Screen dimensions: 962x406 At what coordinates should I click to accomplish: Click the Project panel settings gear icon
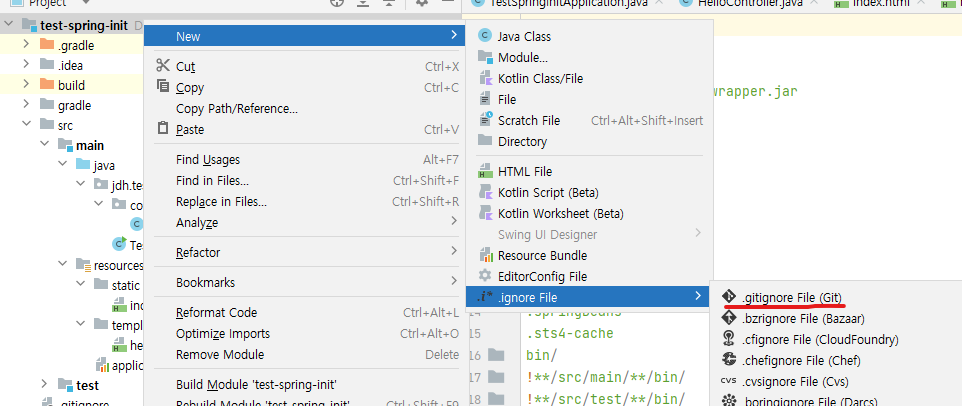click(421, 2)
